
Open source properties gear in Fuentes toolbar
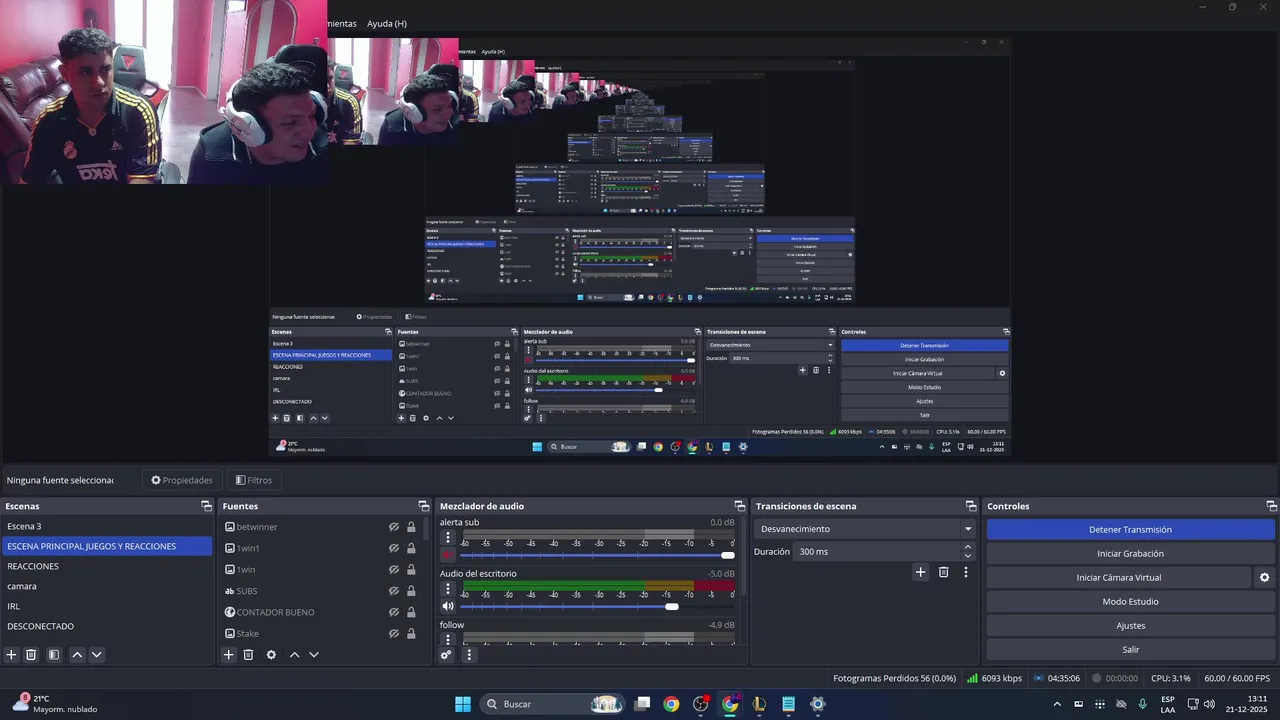tap(271, 655)
